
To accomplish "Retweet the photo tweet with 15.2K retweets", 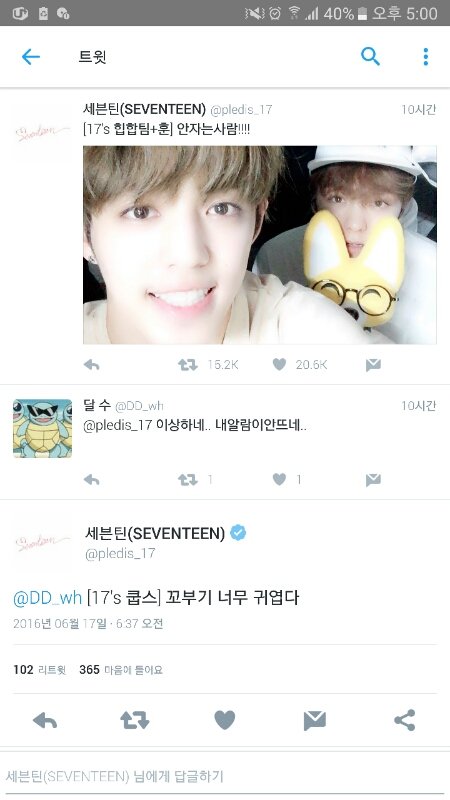I will pyautogui.click(x=187, y=365).
